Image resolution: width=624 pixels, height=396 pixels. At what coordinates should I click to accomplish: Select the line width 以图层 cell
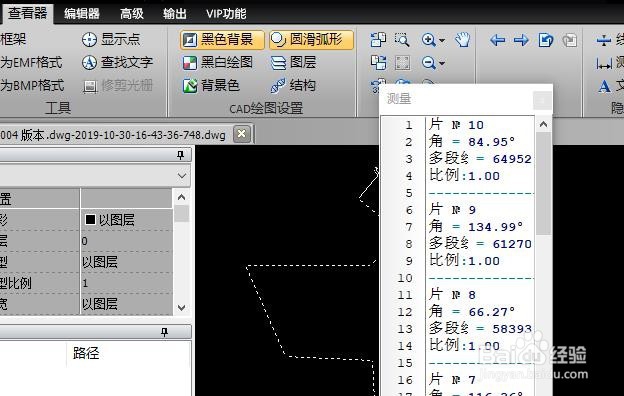tap(127, 304)
